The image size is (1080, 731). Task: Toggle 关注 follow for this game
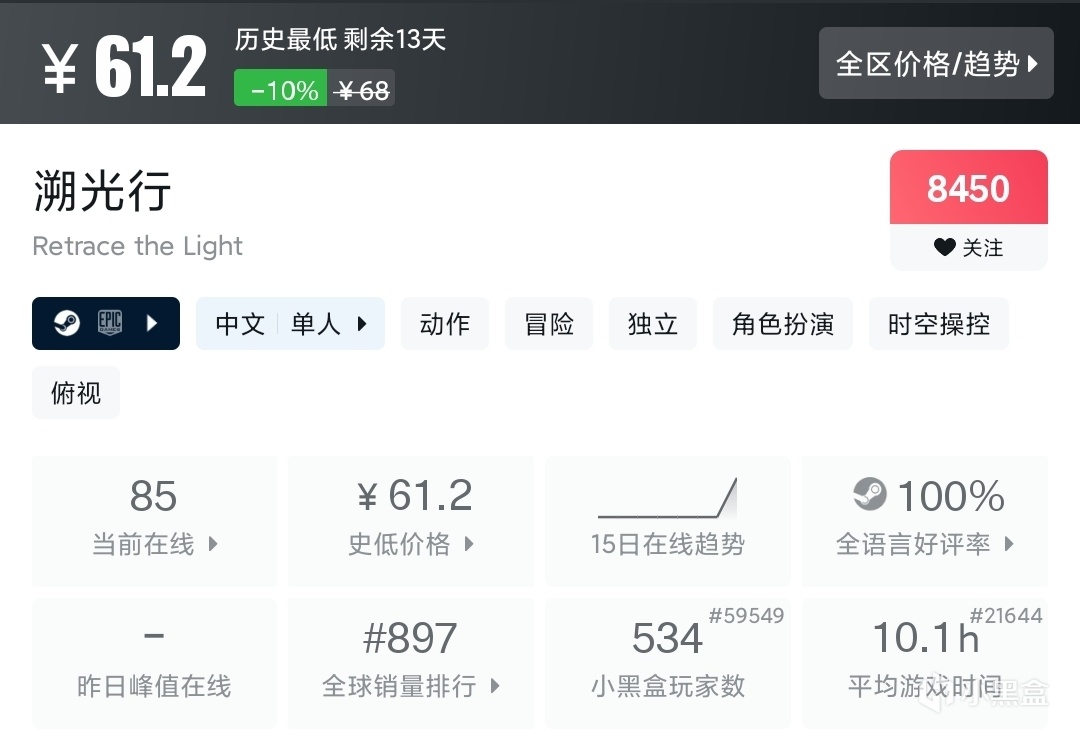pyautogui.click(x=968, y=247)
